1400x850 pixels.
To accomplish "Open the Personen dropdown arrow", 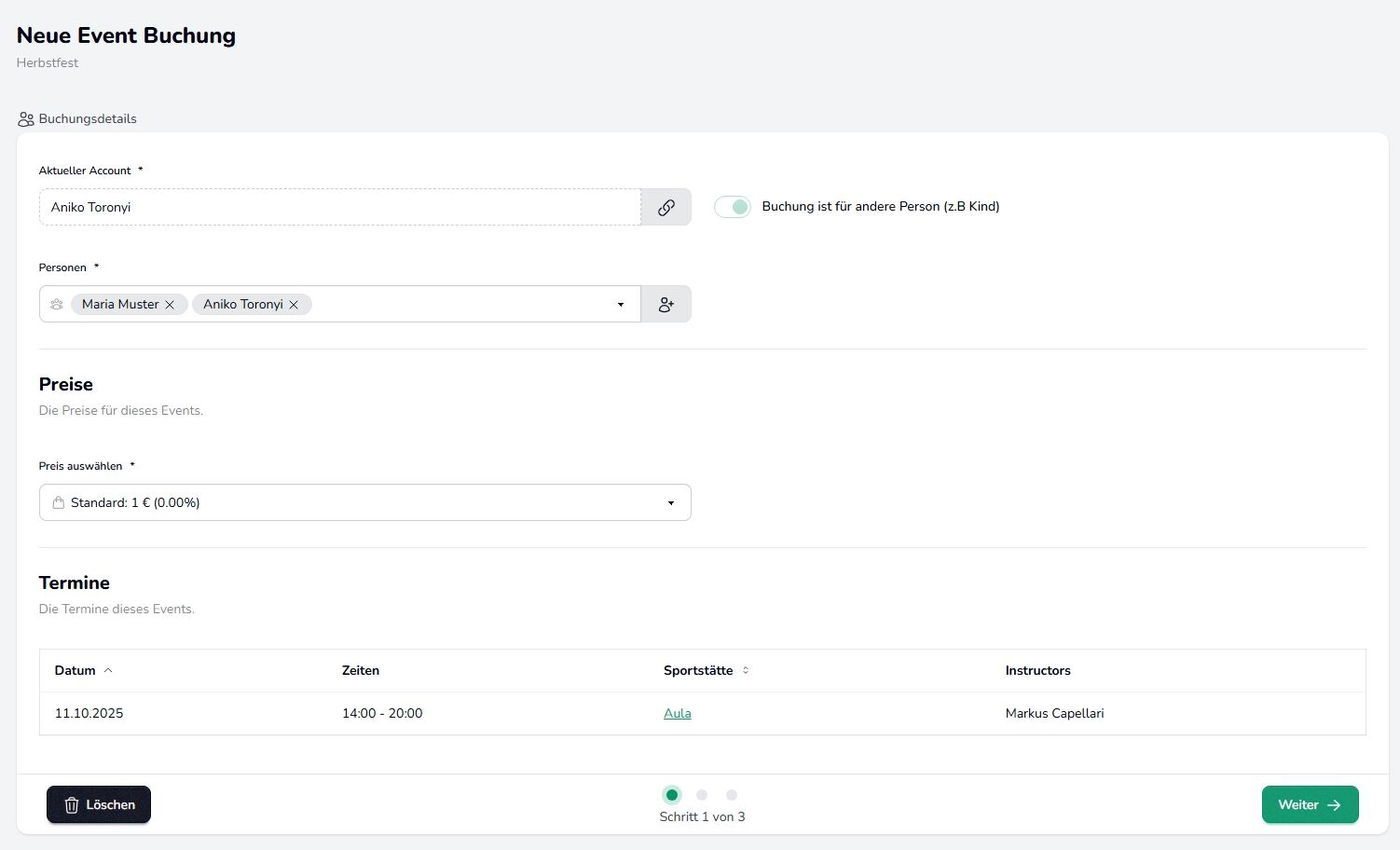I will click(x=620, y=304).
